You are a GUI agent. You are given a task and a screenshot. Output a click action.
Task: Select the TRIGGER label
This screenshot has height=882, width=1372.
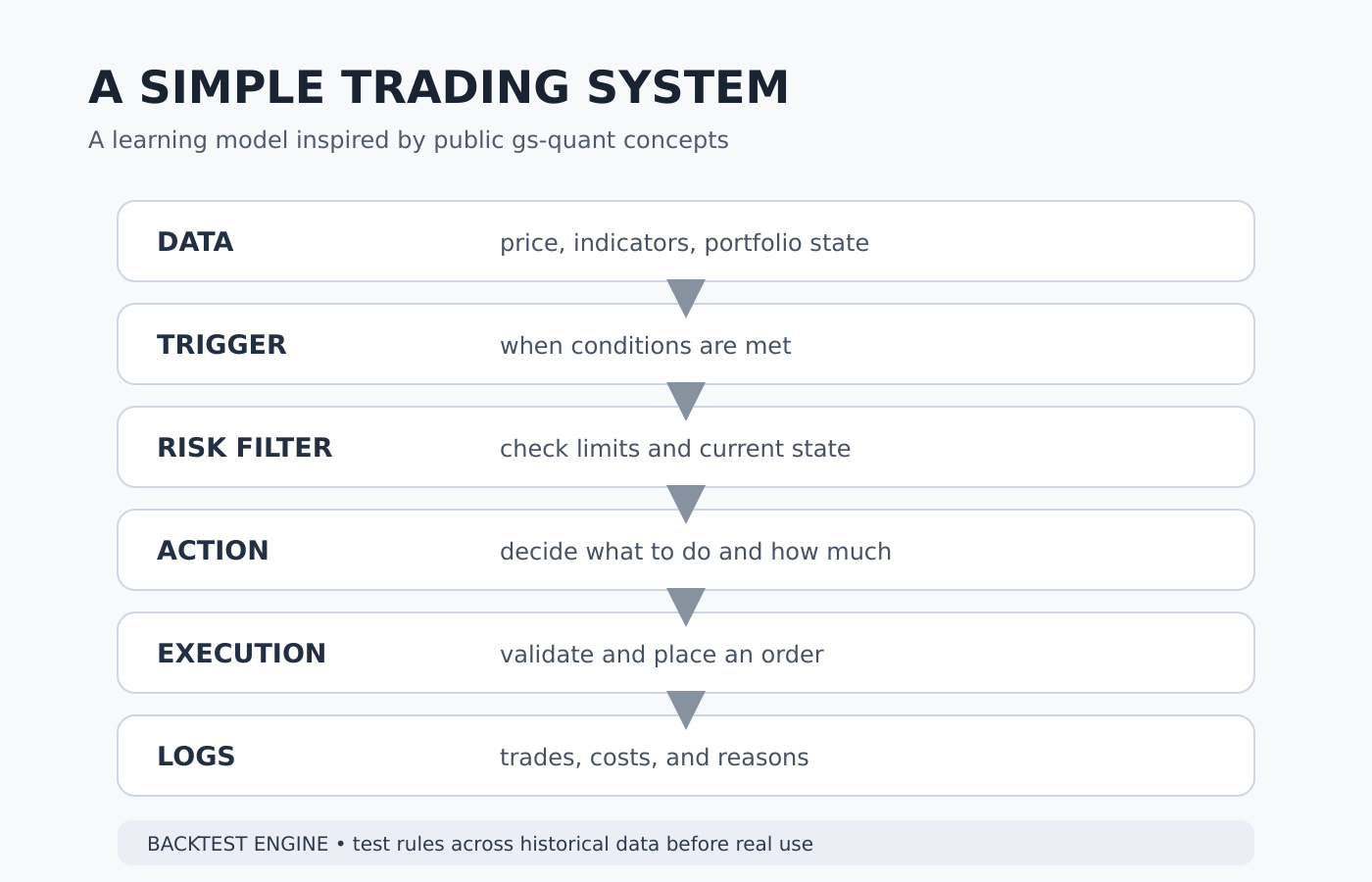click(221, 345)
